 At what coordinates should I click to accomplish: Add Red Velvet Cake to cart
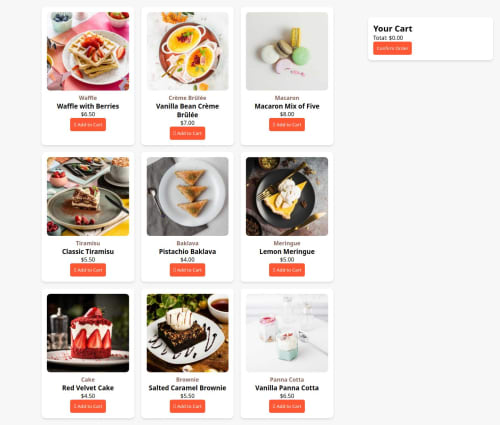coord(88,406)
